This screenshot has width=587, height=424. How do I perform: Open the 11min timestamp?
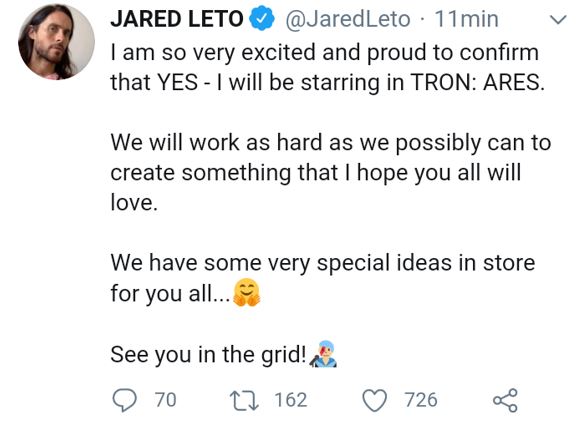[466, 19]
